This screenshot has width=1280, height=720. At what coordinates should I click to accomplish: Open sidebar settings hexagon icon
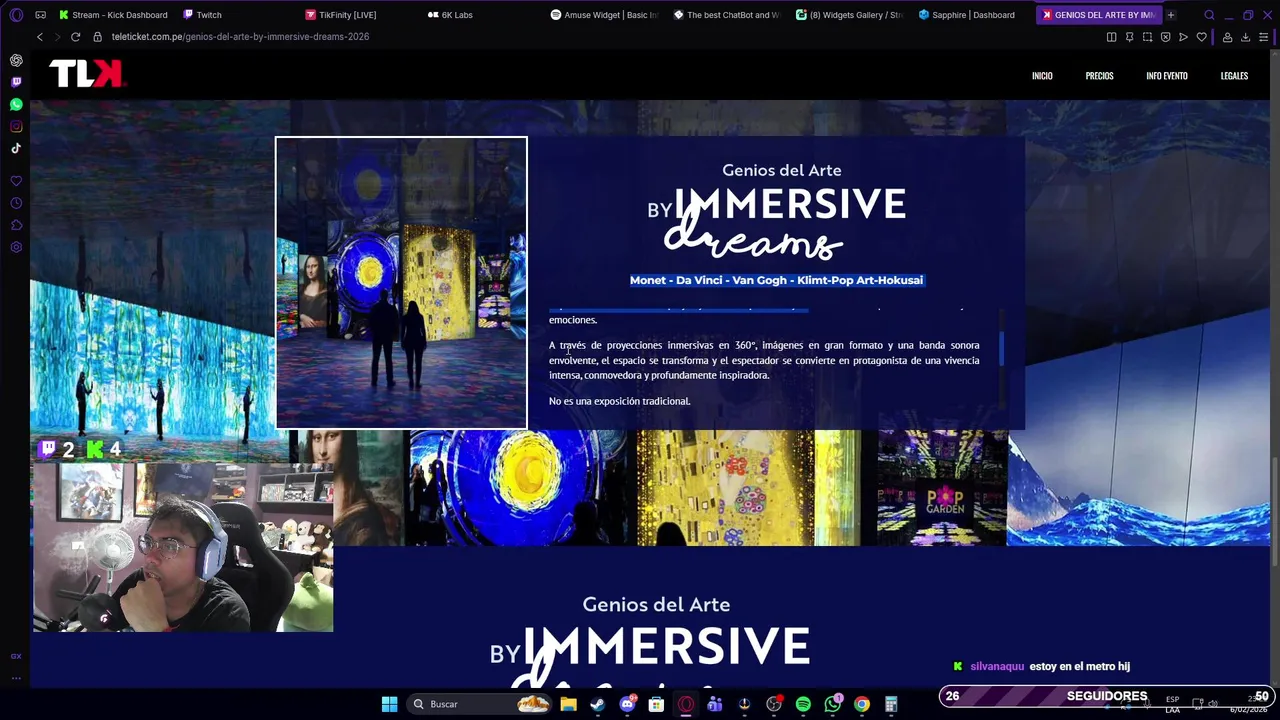coord(16,247)
